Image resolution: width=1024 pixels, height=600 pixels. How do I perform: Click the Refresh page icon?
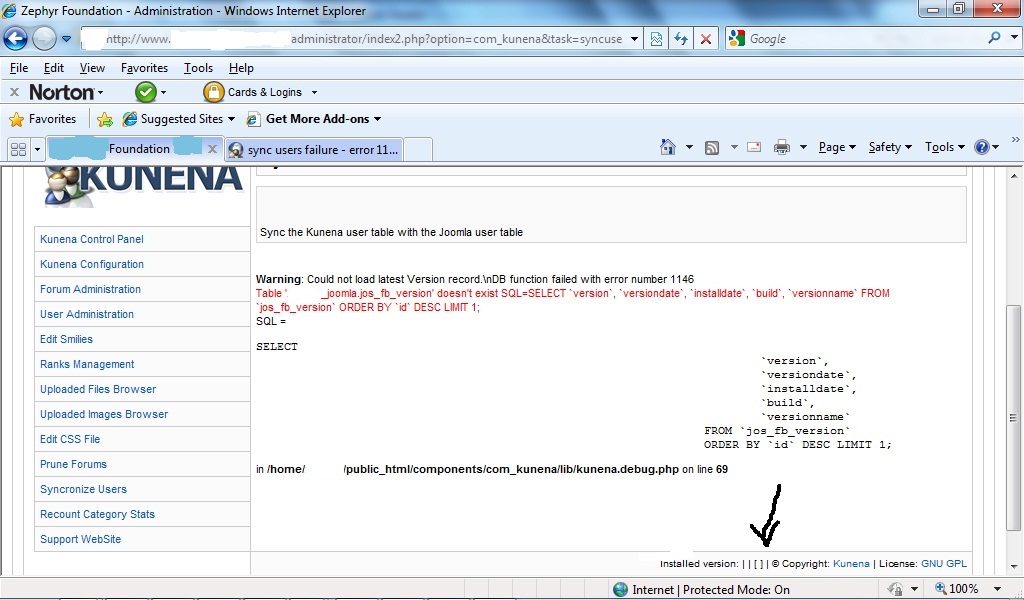(681, 39)
